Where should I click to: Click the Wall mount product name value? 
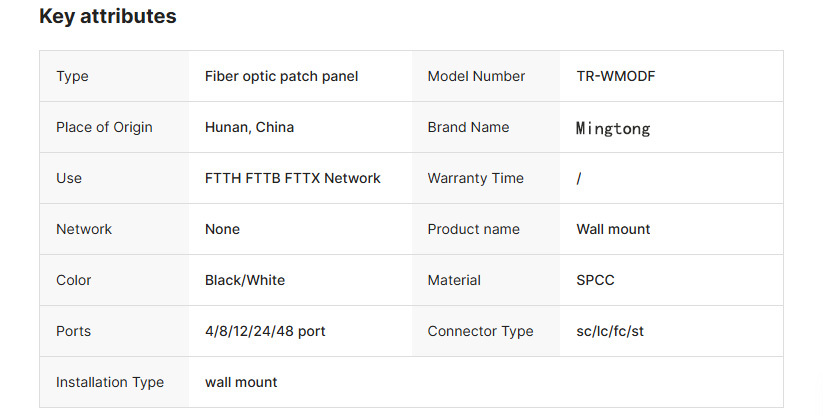coord(613,229)
